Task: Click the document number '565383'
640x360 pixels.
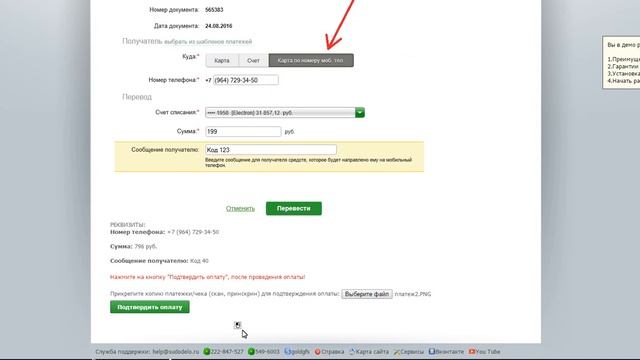Action: [x=214, y=10]
